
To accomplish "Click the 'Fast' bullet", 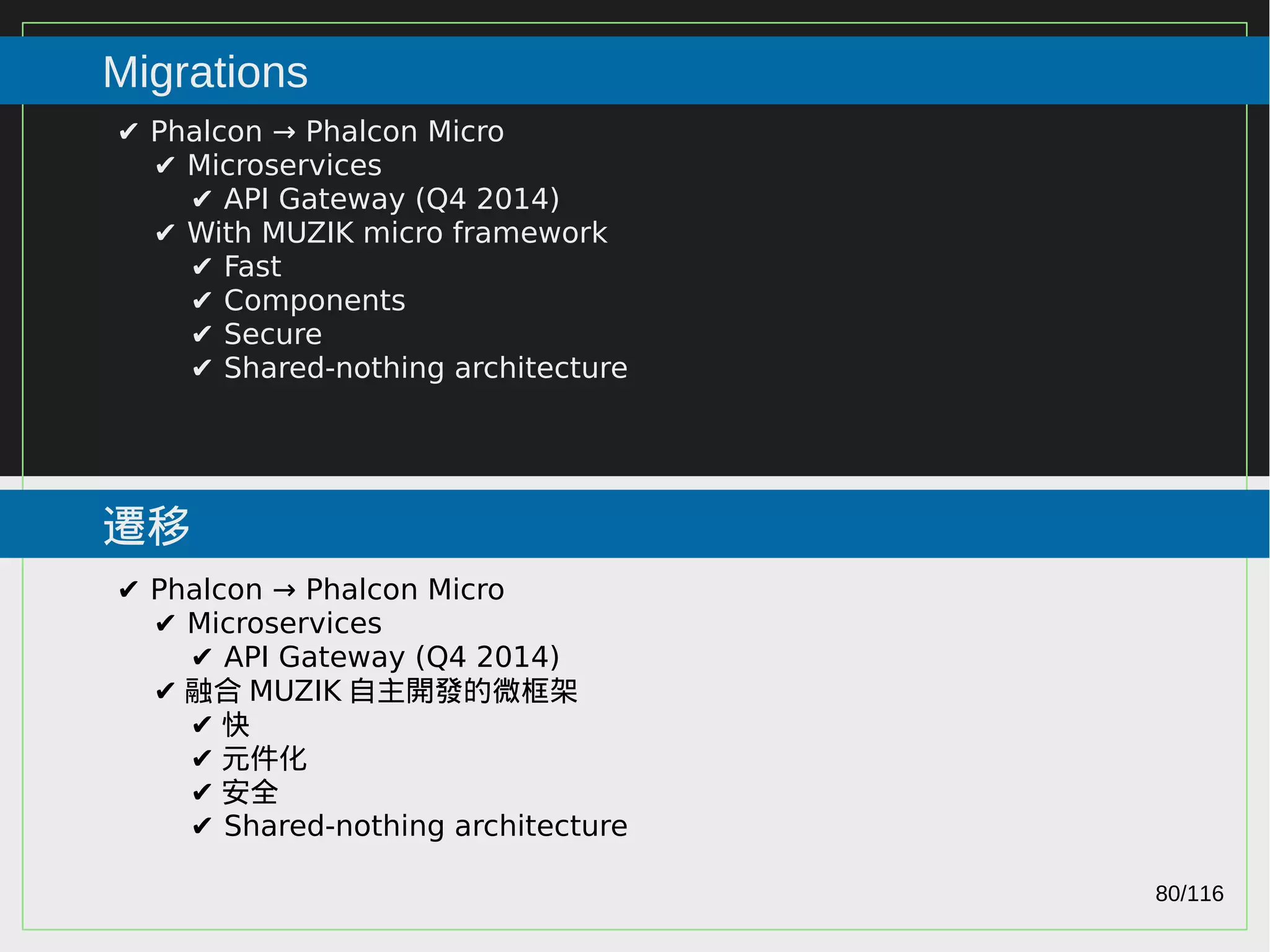I will coord(252,267).
